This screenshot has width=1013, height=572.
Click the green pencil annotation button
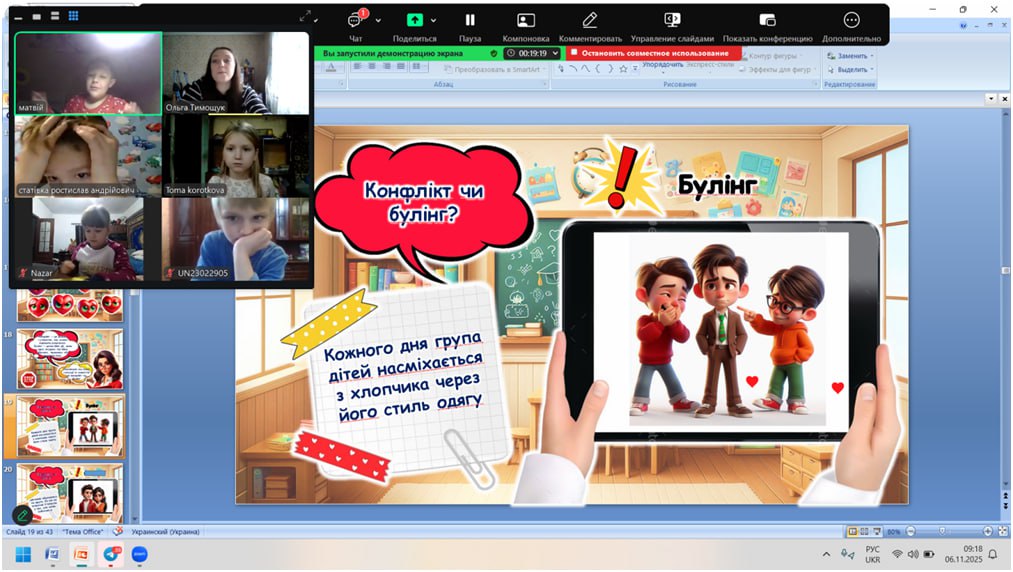click(x=22, y=515)
